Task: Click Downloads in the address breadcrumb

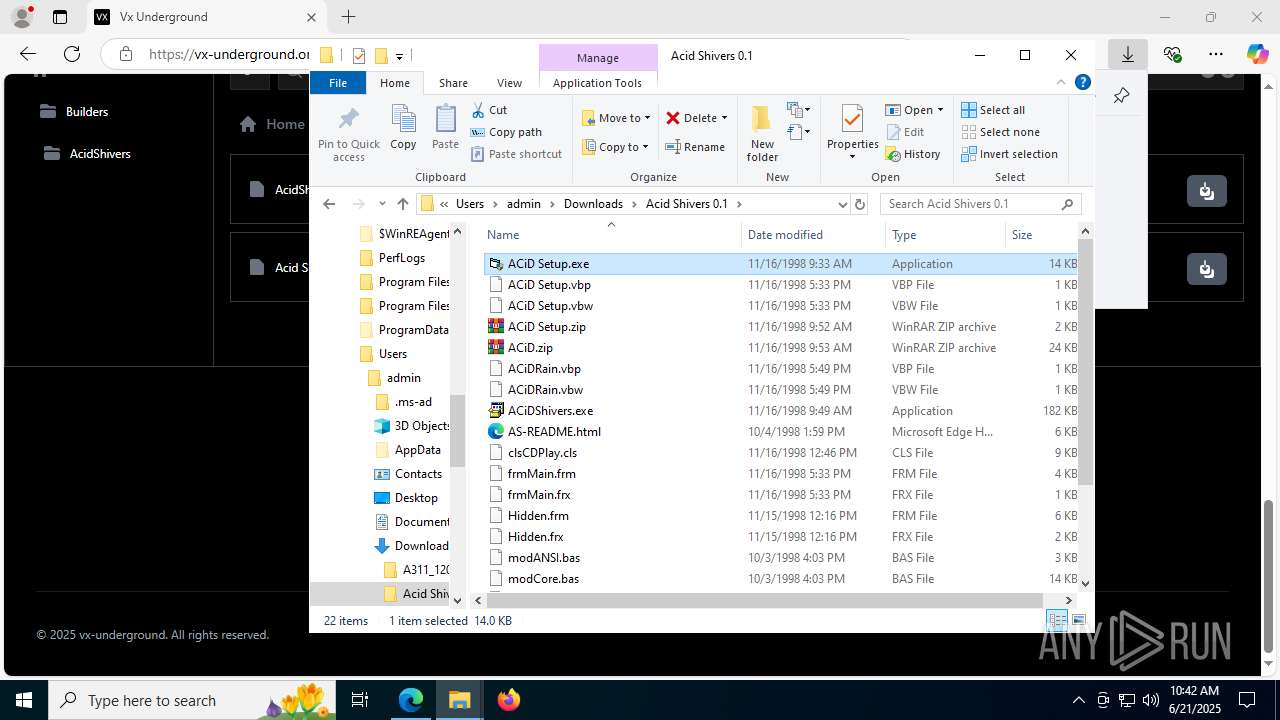Action: [593, 204]
